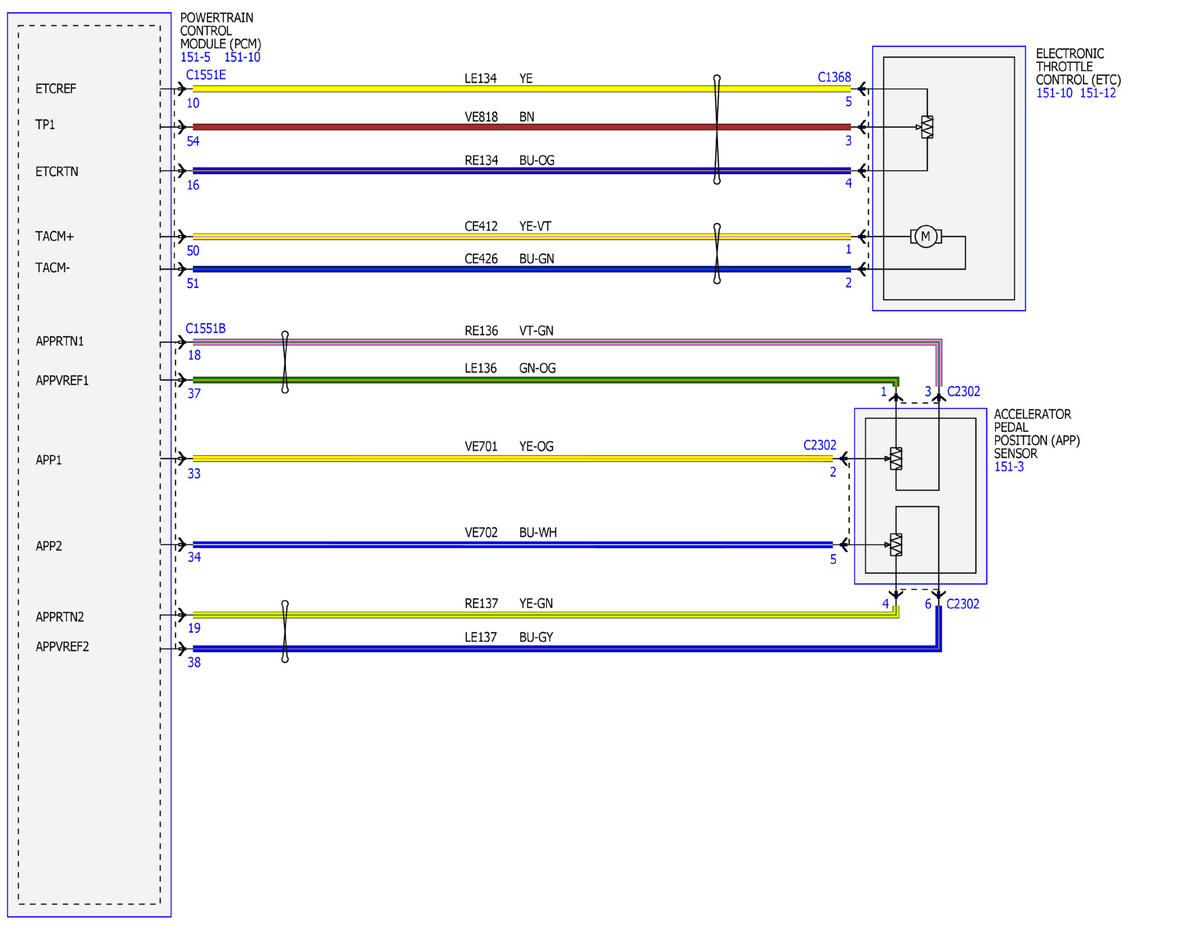Open the 151-10 reference under the PCM title

tap(241, 58)
